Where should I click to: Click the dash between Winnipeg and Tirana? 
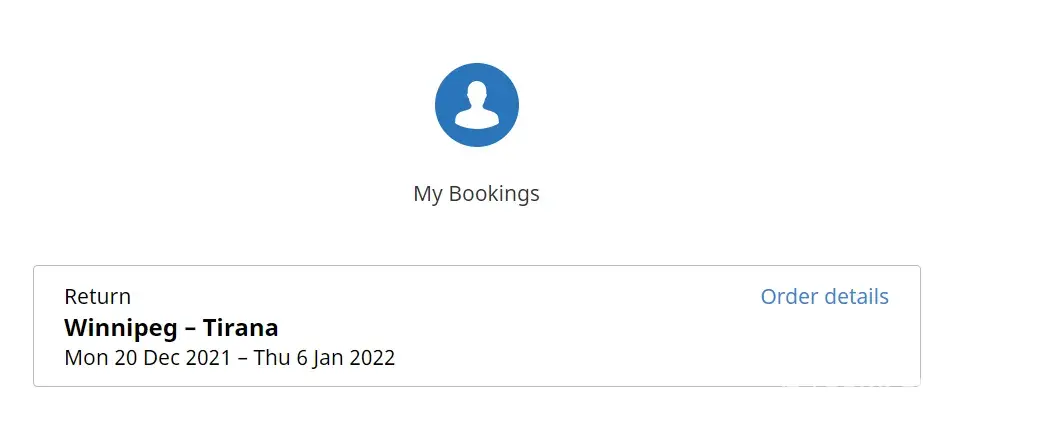(x=190, y=327)
